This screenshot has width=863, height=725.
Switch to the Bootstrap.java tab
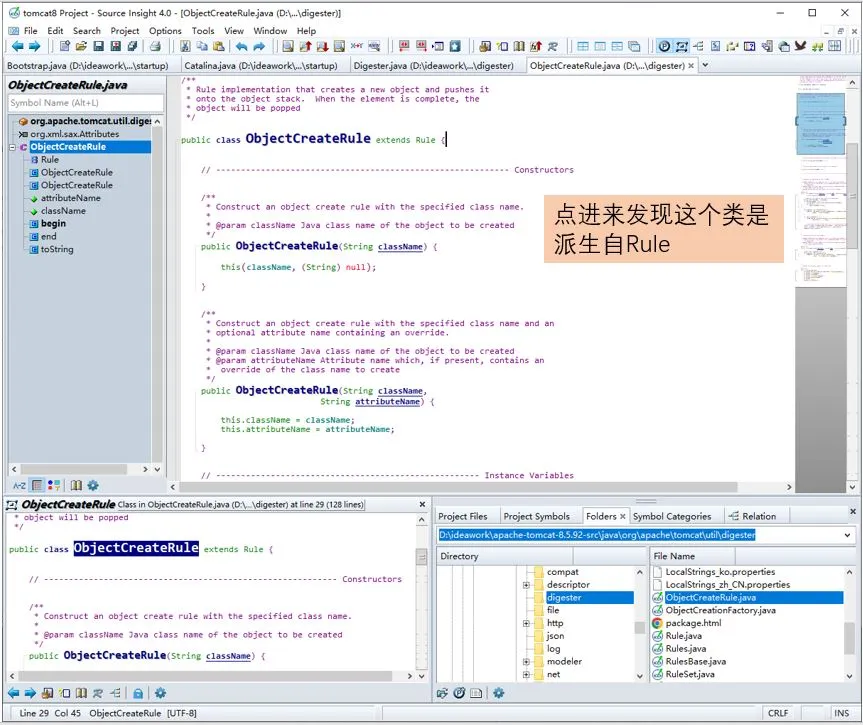coord(88,66)
